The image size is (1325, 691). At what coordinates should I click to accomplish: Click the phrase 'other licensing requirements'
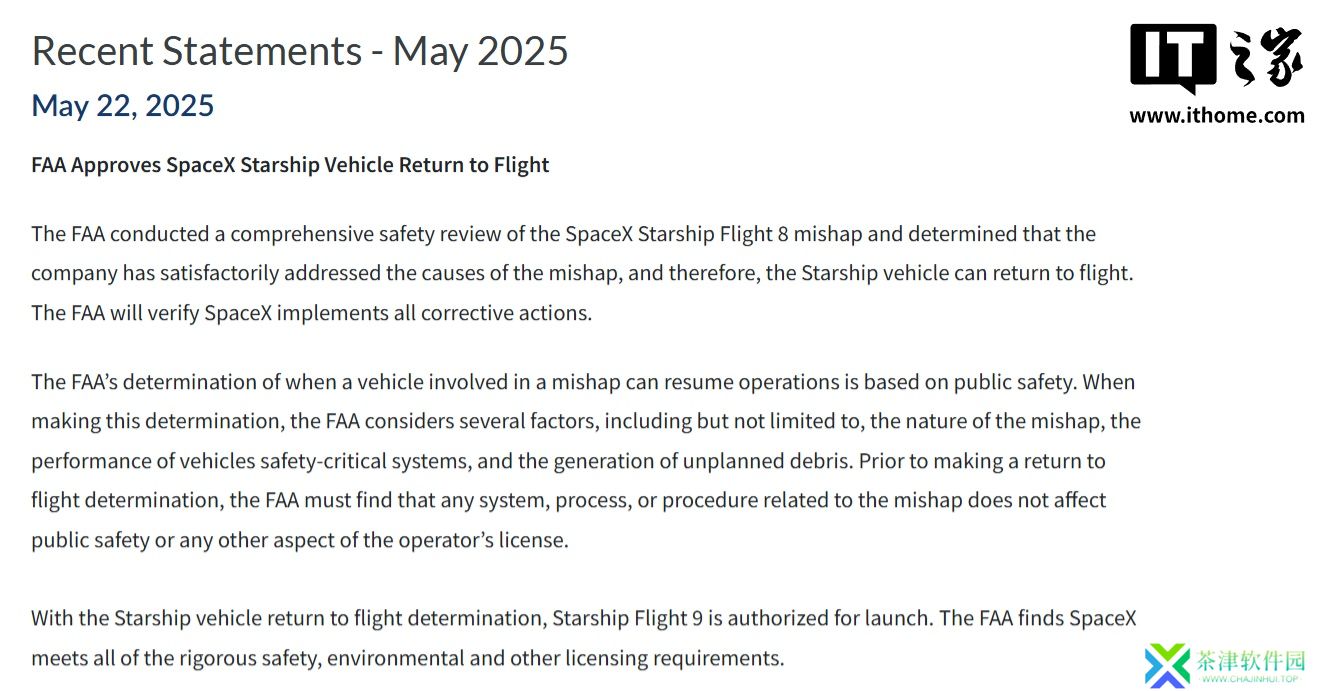coord(646,658)
